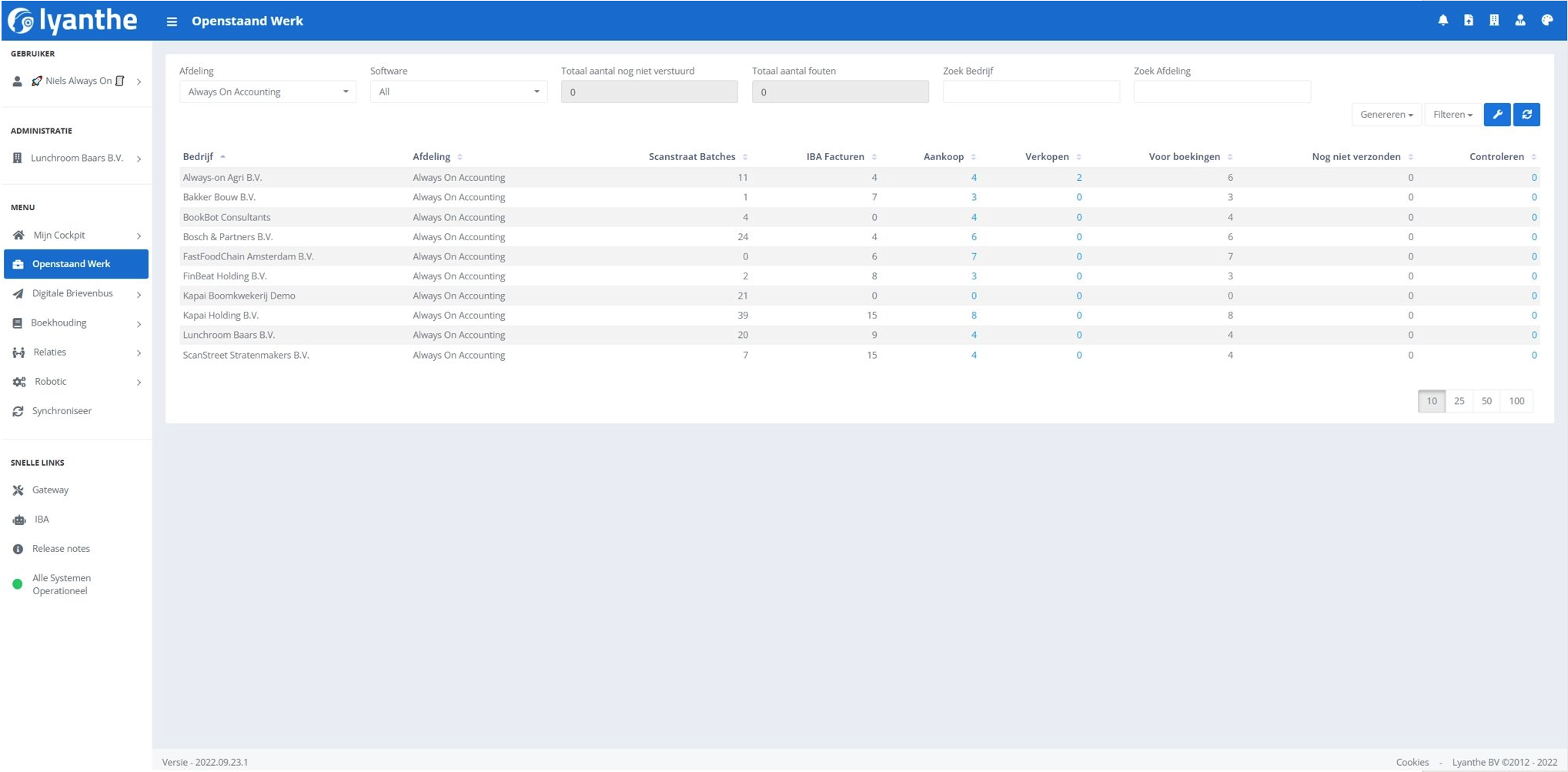The width and height of the screenshot is (1568, 772).
Task: Show 25 rows per page
Action: [1459, 401]
